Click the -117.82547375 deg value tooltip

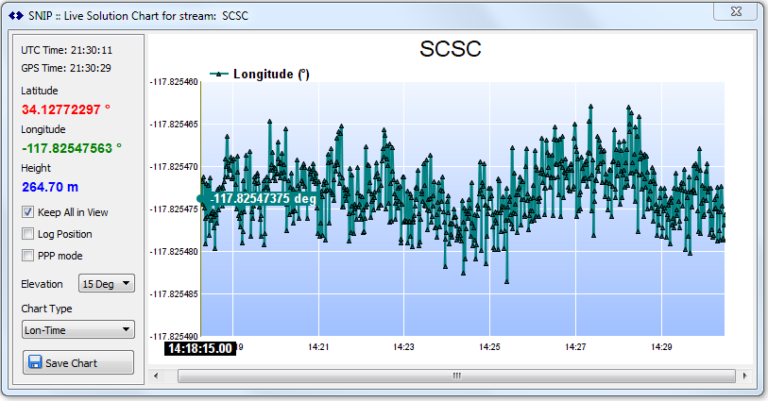tap(263, 198)
